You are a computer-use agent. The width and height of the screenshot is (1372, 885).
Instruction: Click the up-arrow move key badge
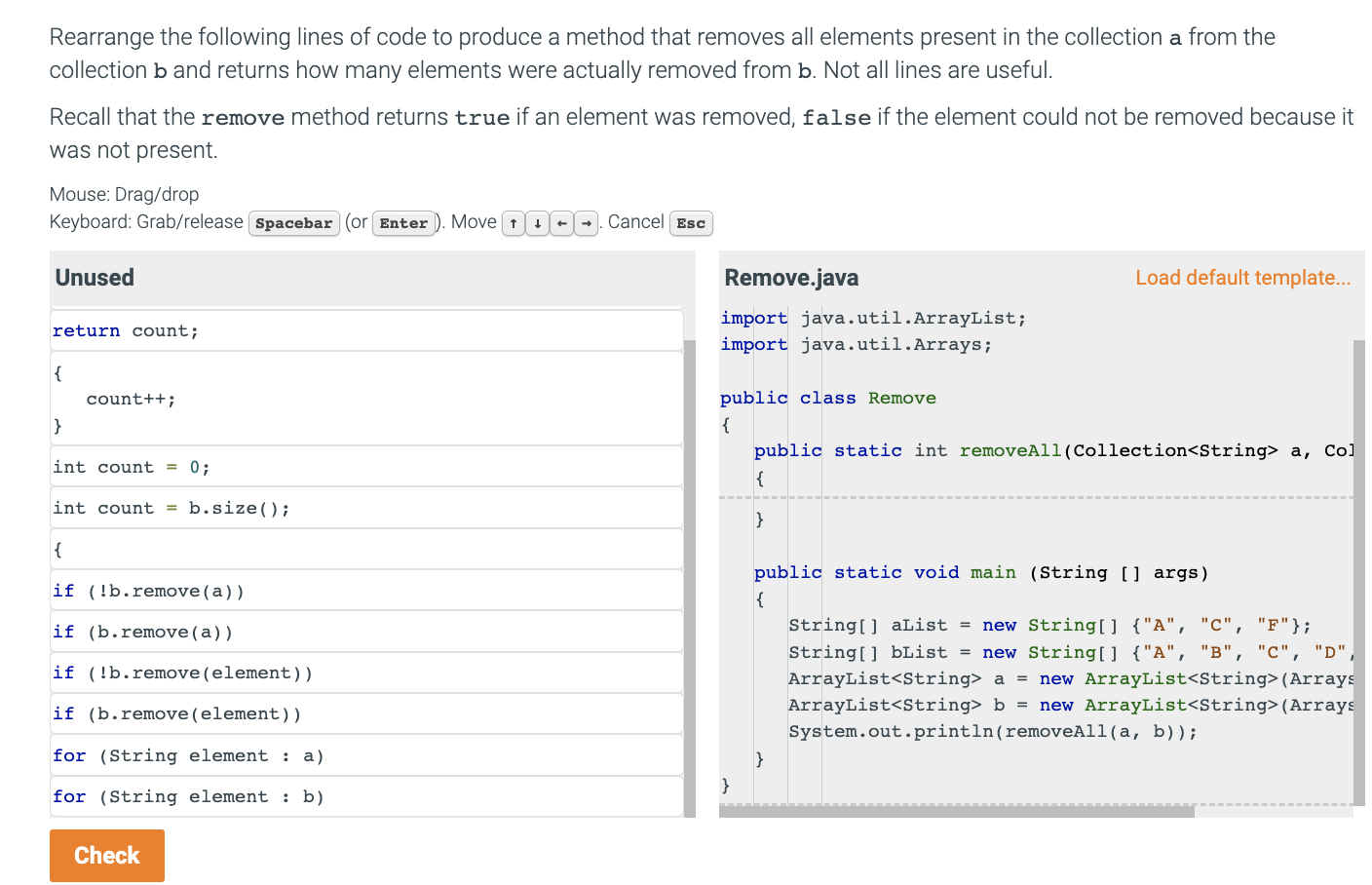[514, 223]
